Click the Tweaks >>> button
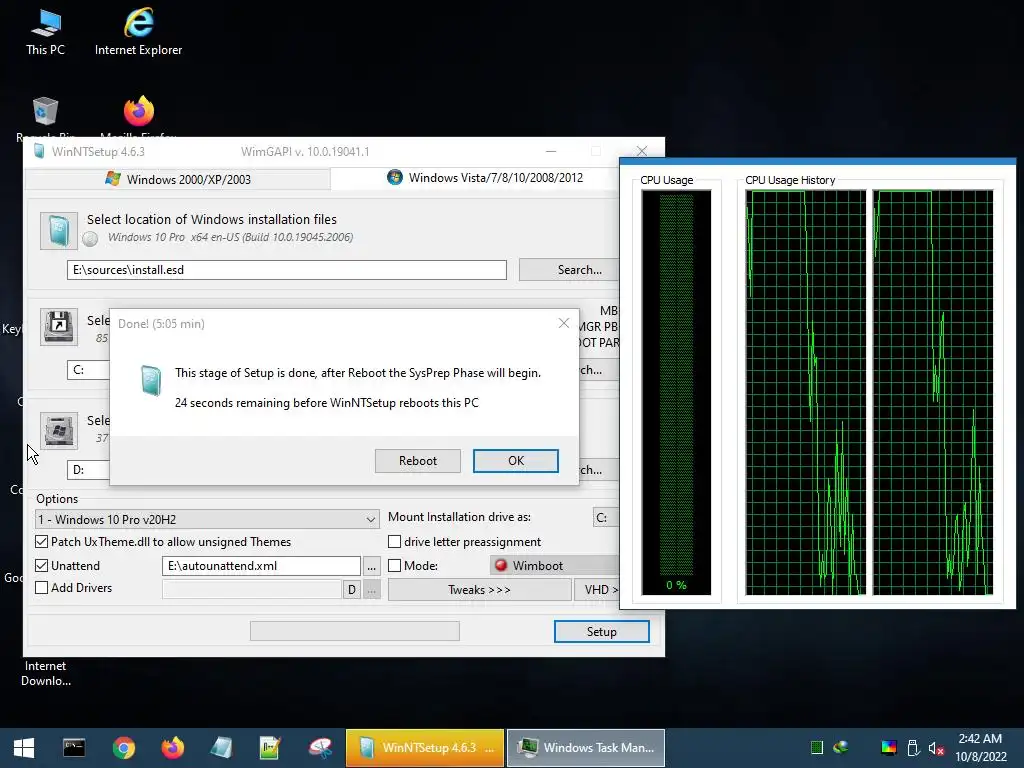 tap(479, 590)
